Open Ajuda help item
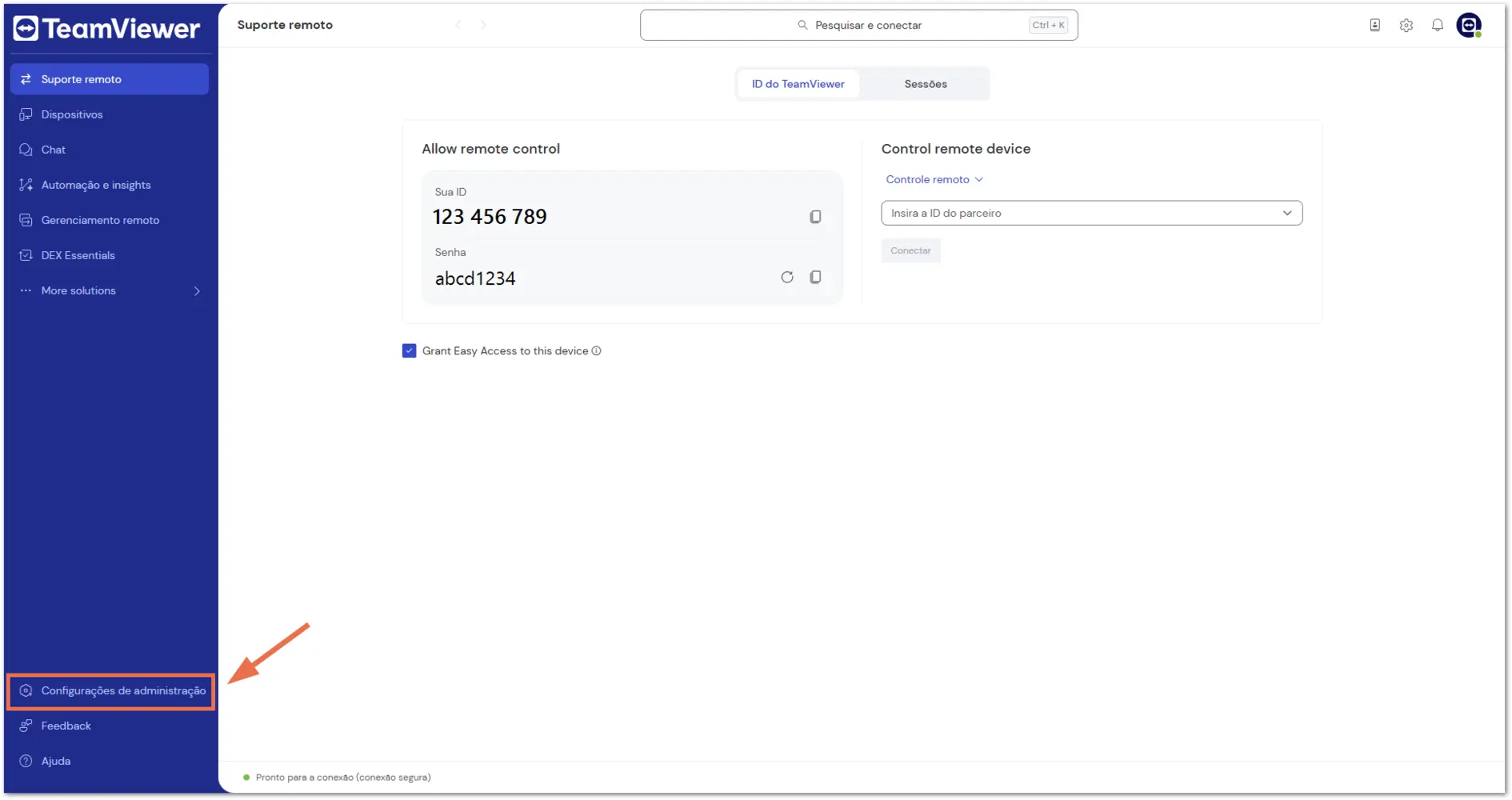Screen dimensions: 1512x800 [x=110, y=762]
